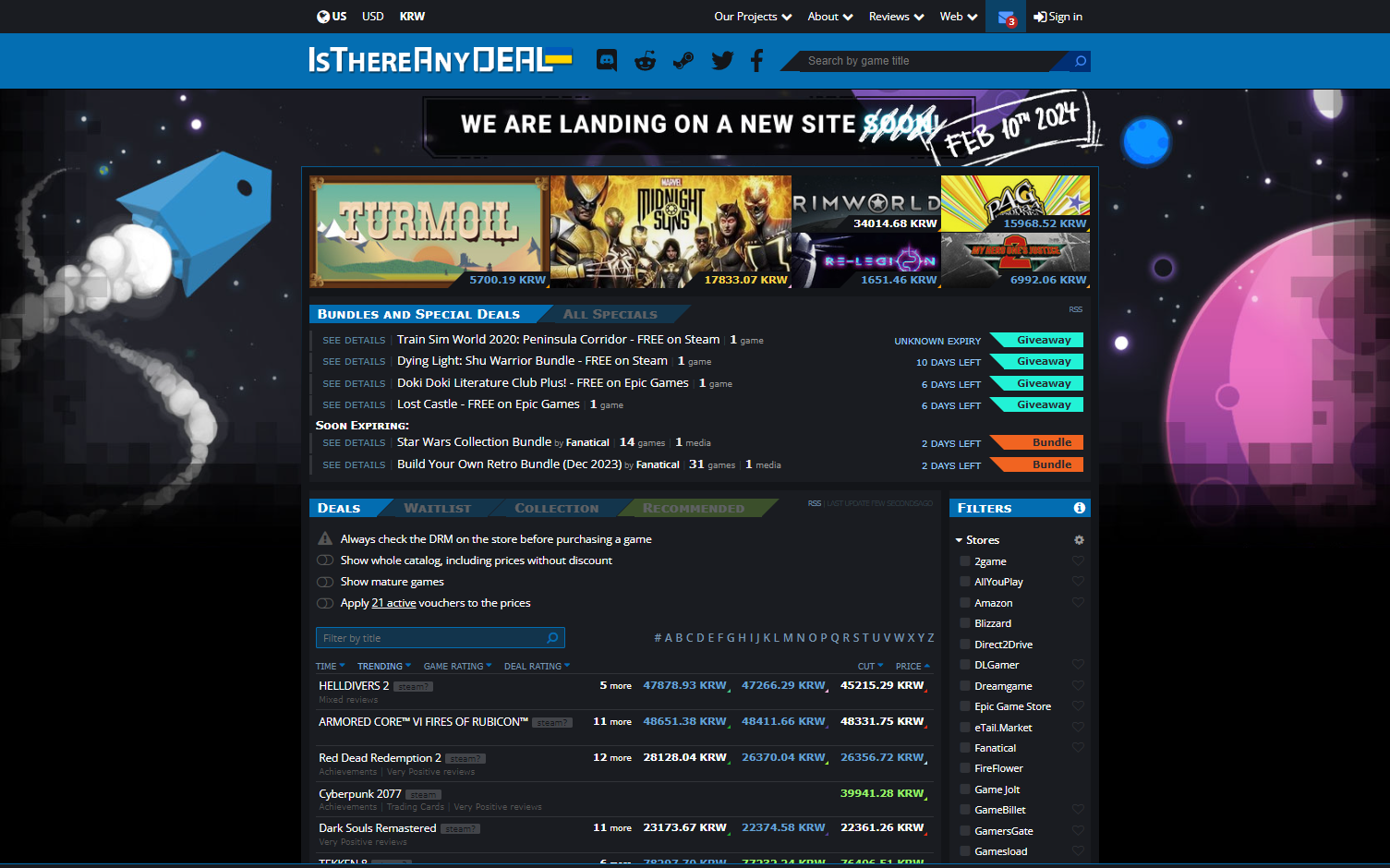Image resolution: width=1390 pixels, height=868 pixels.
Task: Click the IsThereAnyDeal logo
Action: pos(440,60)
